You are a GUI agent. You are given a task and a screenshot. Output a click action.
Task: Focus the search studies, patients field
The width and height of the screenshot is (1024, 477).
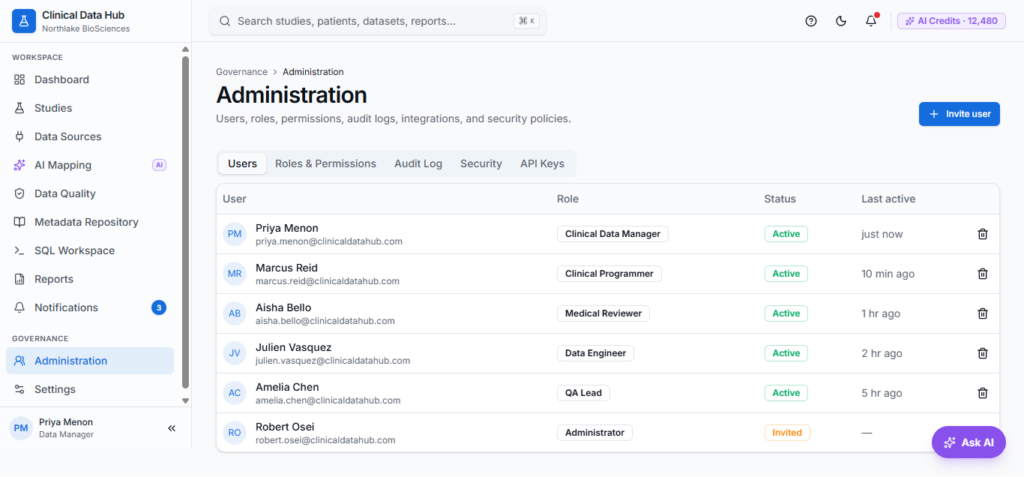(377, 21)
